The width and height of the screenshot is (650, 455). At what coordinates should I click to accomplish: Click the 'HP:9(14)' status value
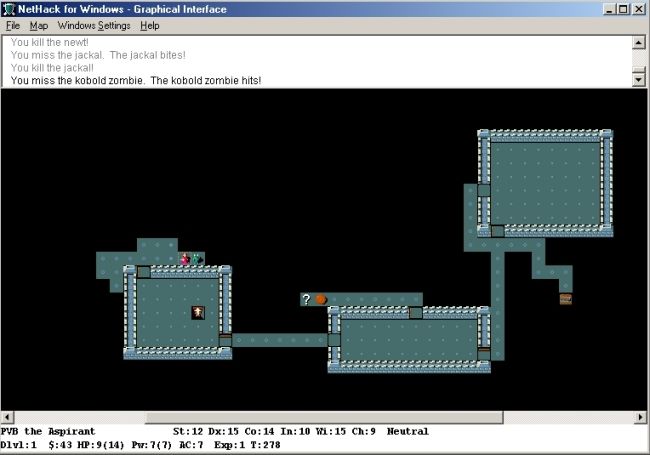(x=101, y=445)
